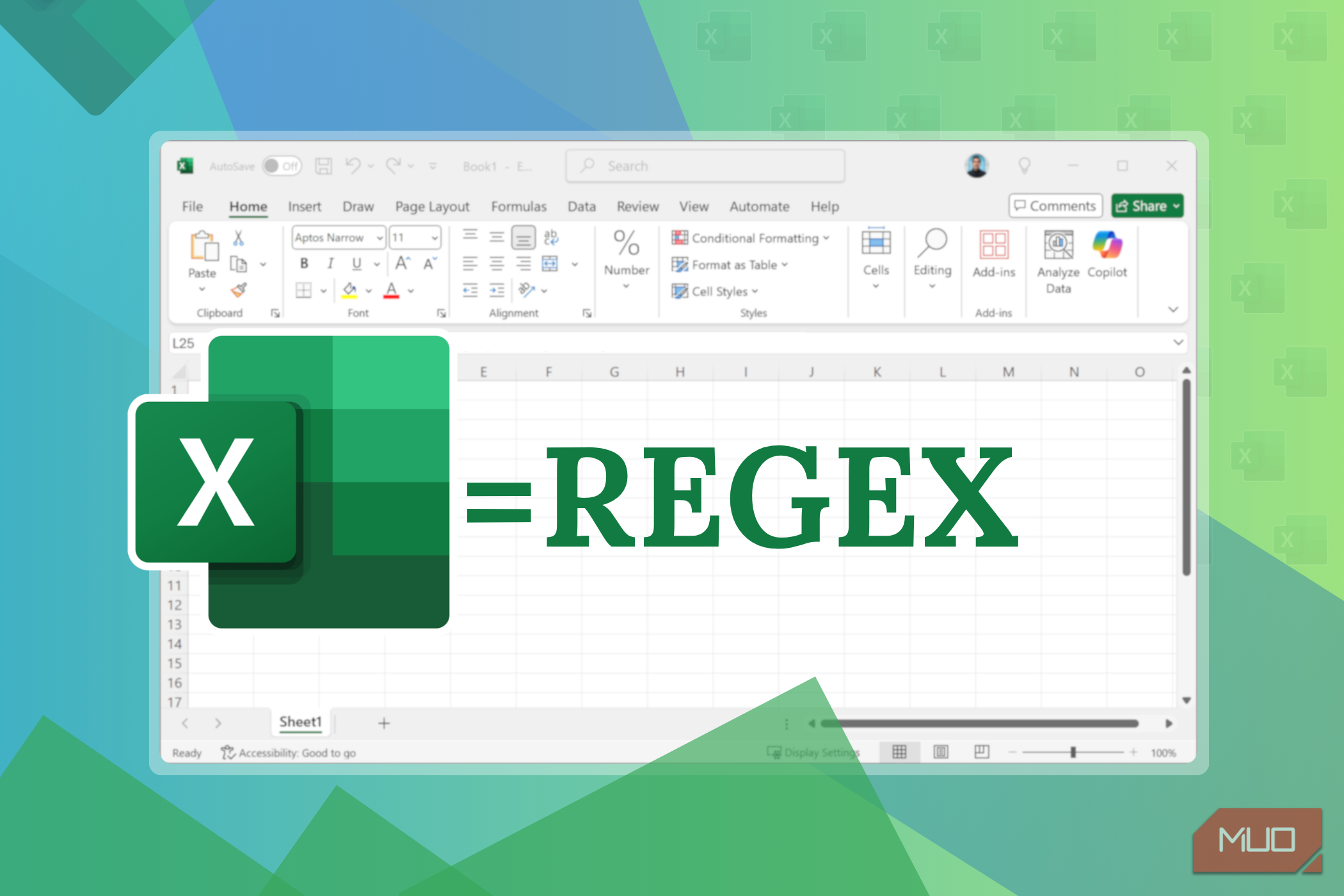Screen dimensions: 1344x896
Task: Click the Borders icon
Action: coord(303,291)
